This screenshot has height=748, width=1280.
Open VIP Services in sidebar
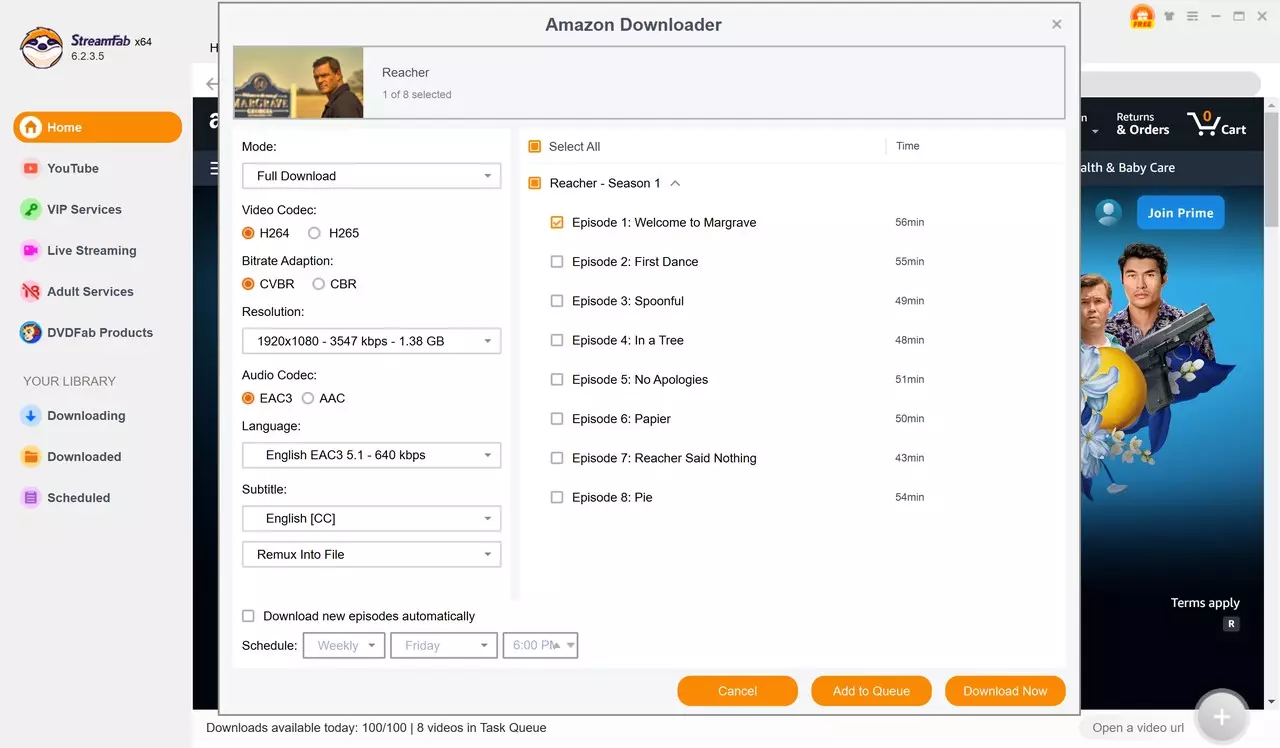click(84, 209)
